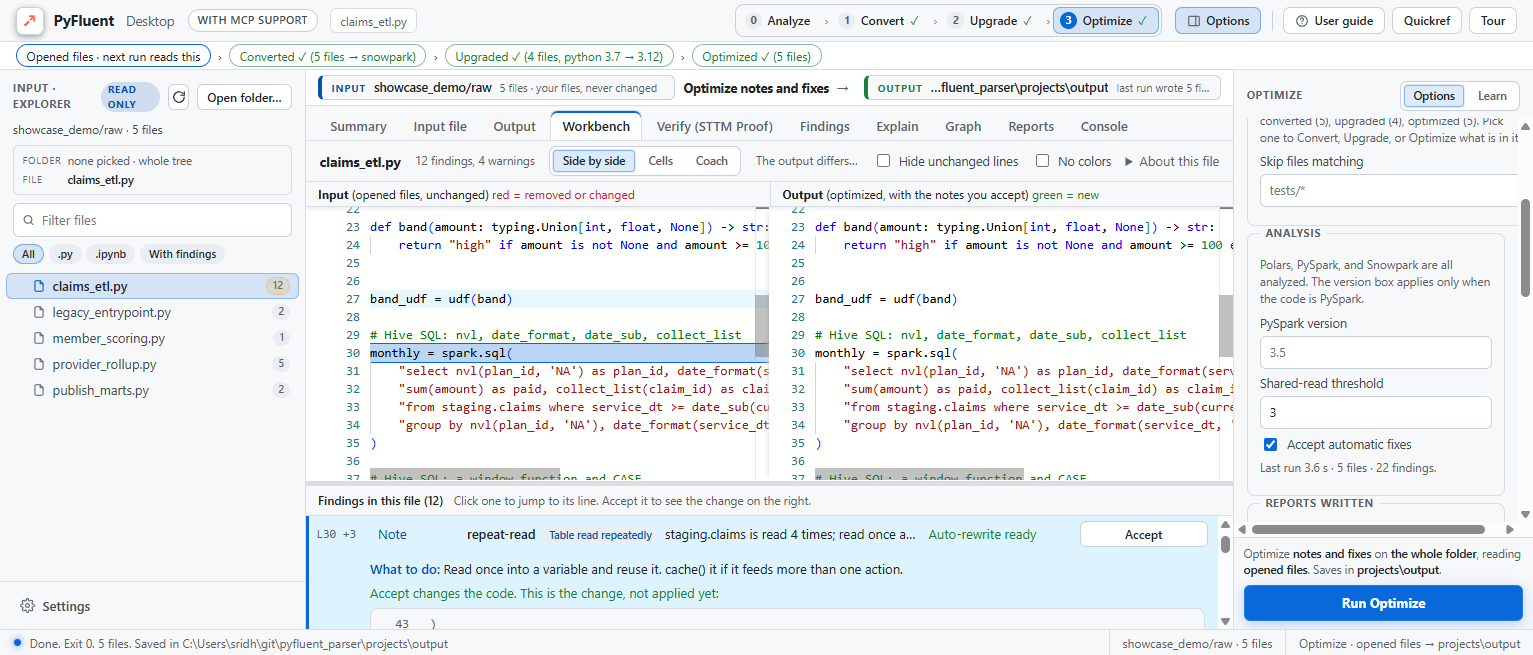1533x655 pixels.
Task: Open the Summary tab
Action: click(358, 126)
